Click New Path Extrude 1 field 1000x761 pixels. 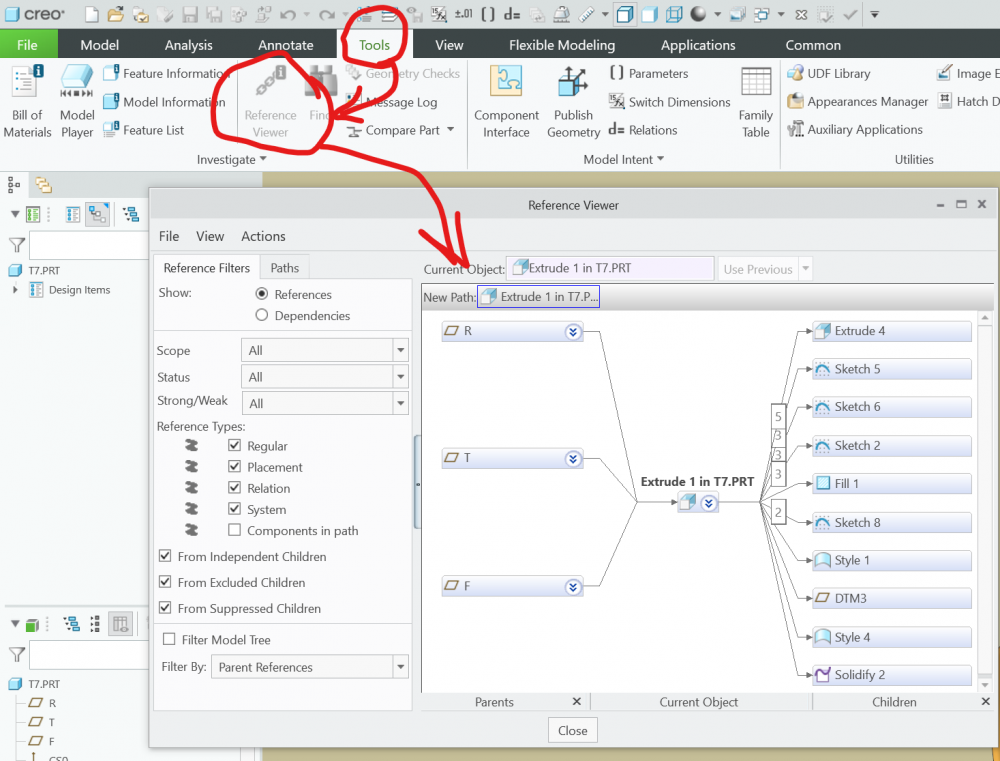click(538, 297)
